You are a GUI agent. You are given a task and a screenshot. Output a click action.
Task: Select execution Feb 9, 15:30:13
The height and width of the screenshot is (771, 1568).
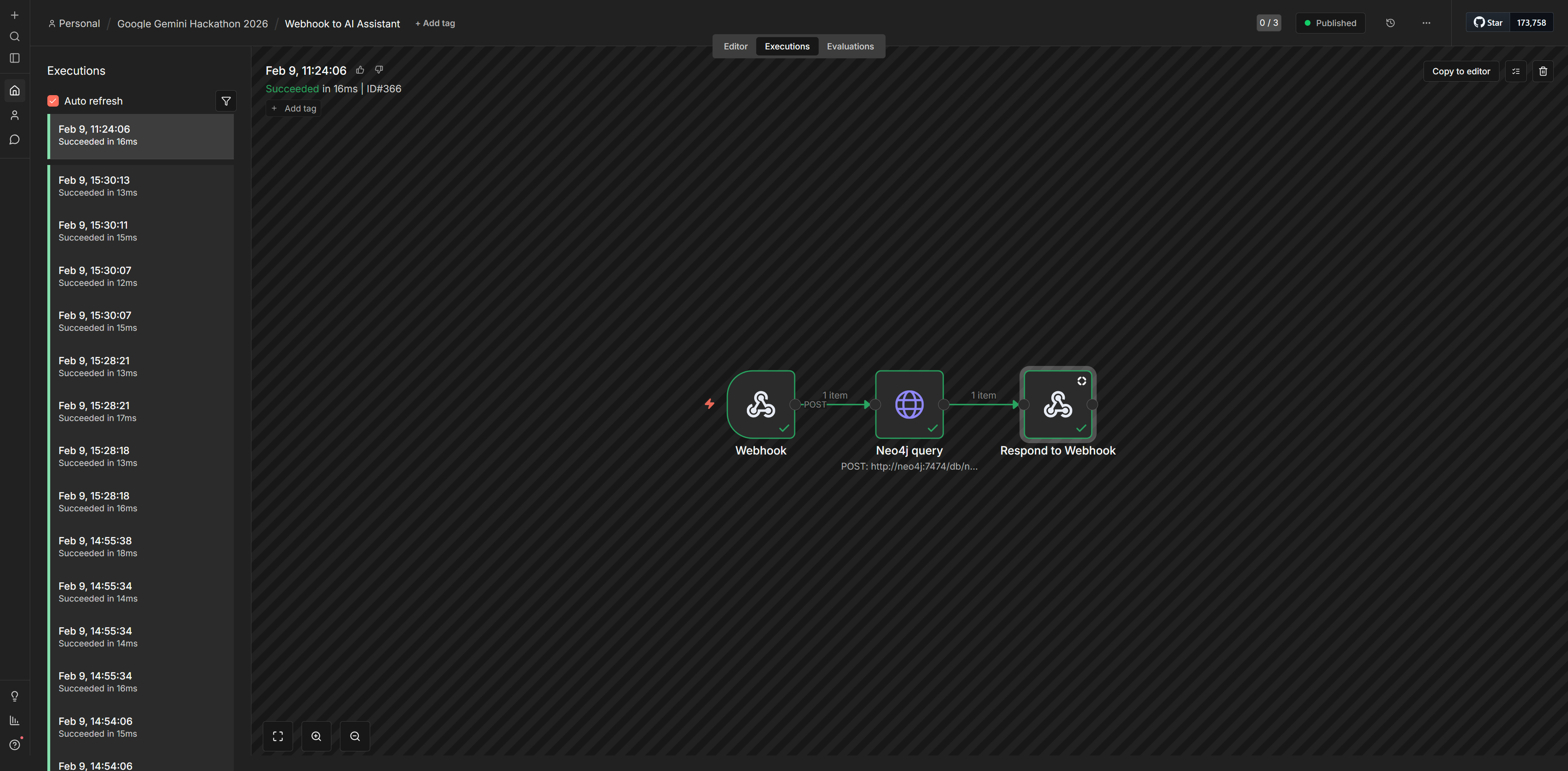point(141,186)
